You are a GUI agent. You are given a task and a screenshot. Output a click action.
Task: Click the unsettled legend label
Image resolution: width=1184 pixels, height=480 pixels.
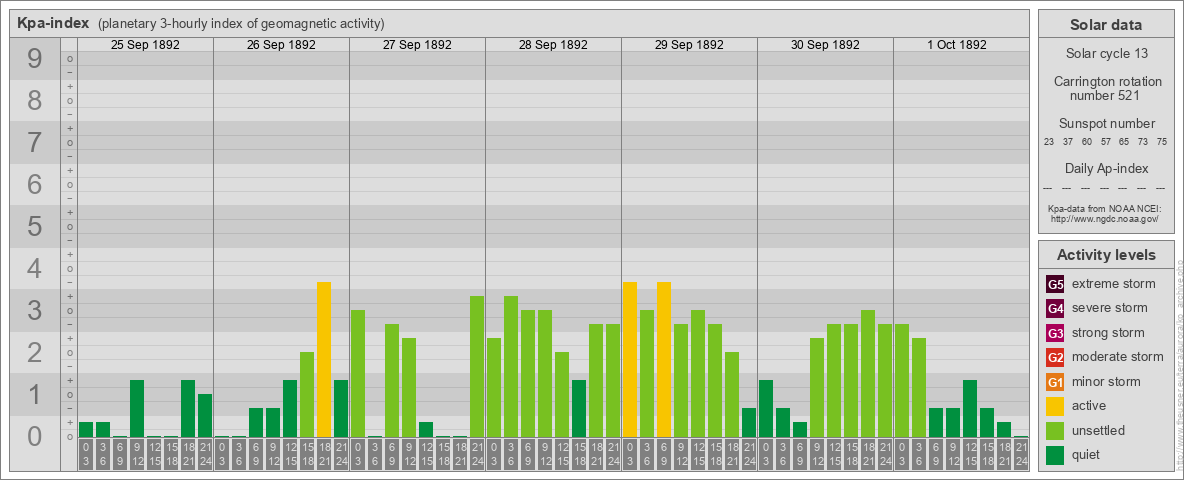pos(1098,430)
